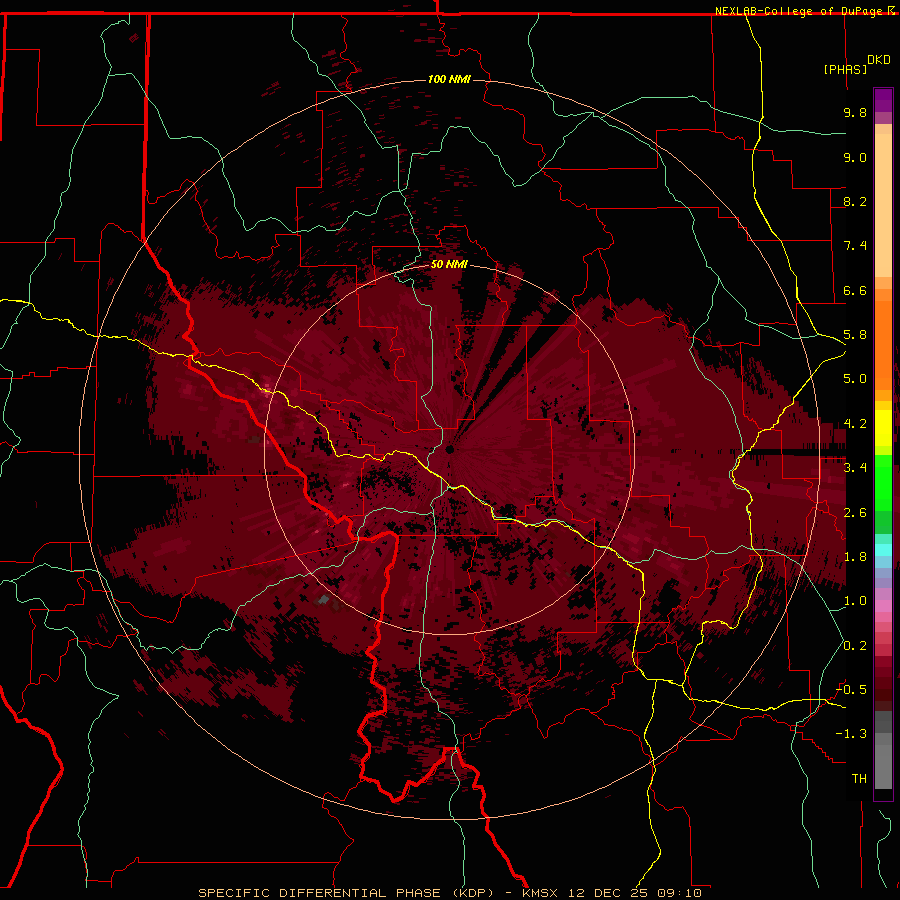Click the 1.0 value on the color scale

click(855, 601)
